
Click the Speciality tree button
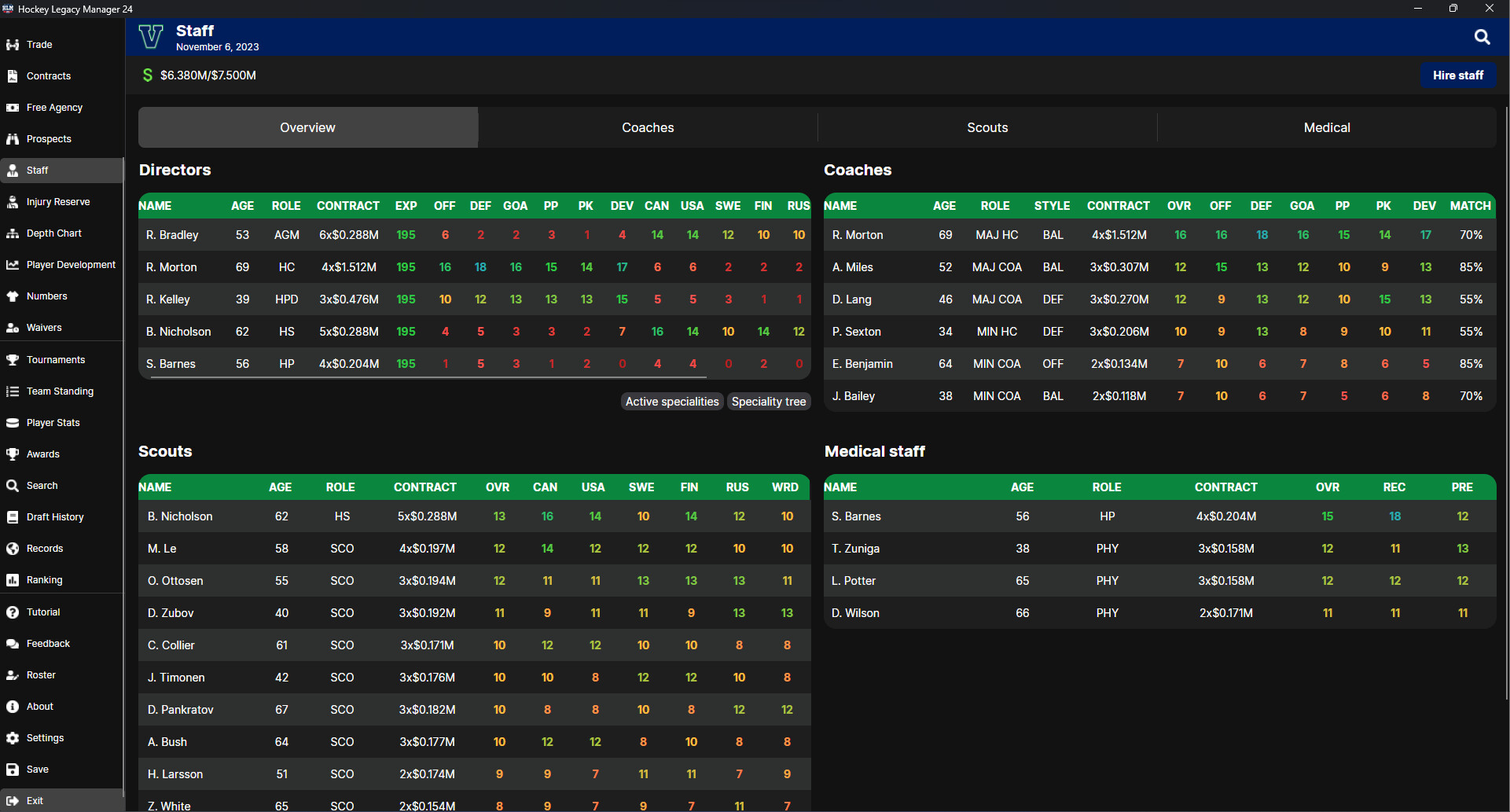pos(769,402)
